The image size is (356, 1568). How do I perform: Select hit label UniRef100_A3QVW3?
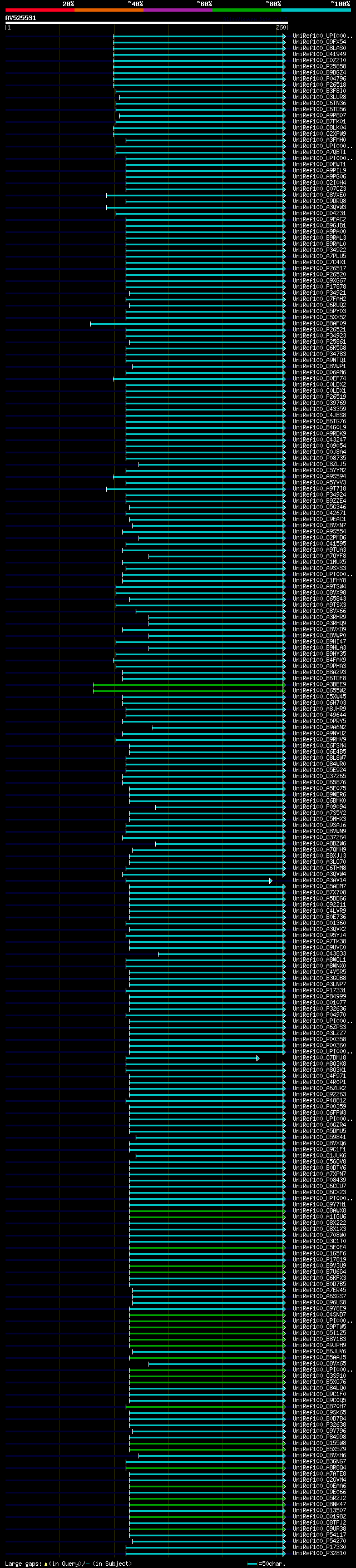tap(319, 207)
